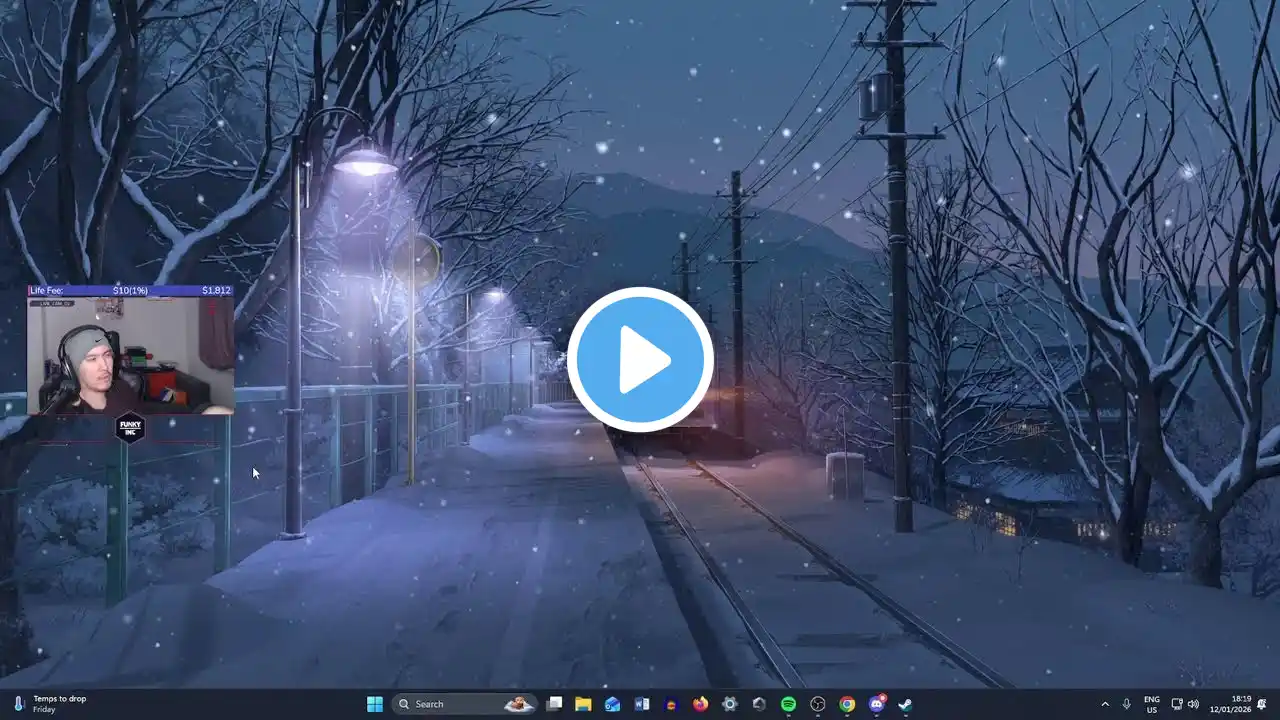Open the ENG US language switcher

(x=1152, y=704)
